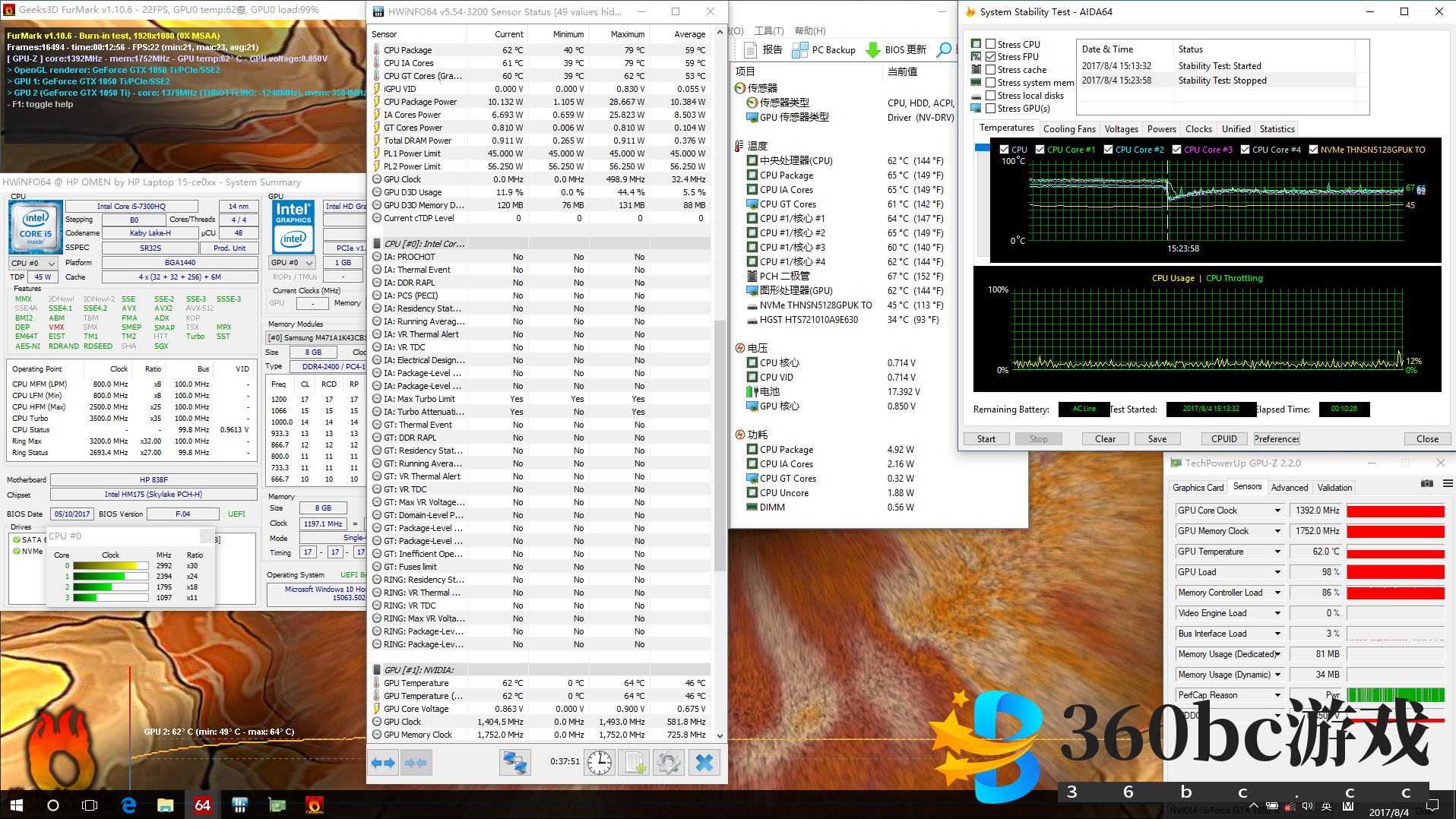This screenshot has width=1456, height=819.
Task: Switch to the Cooling Fans tab
Action: point(1069,129)
